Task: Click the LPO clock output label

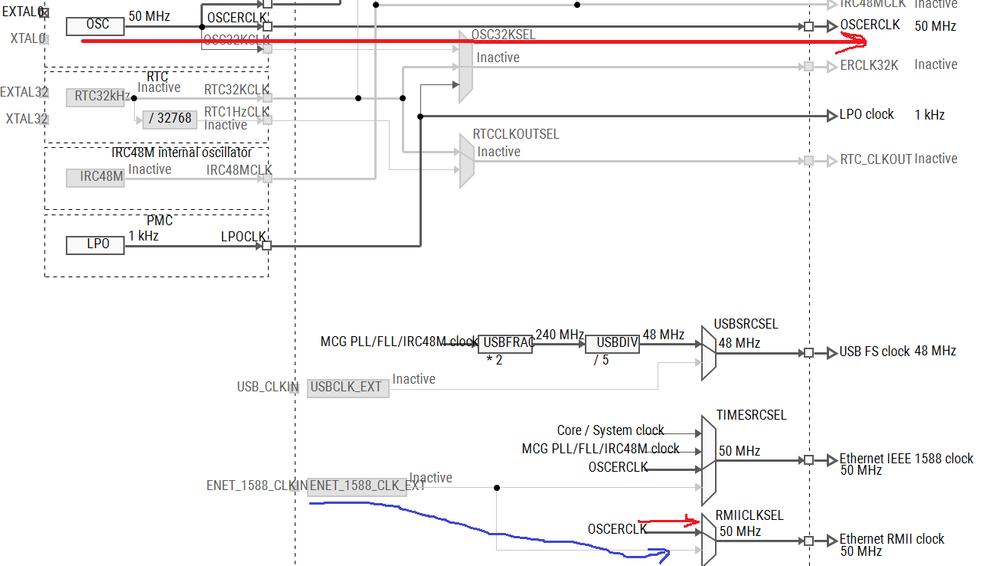Action: point(866,115)
